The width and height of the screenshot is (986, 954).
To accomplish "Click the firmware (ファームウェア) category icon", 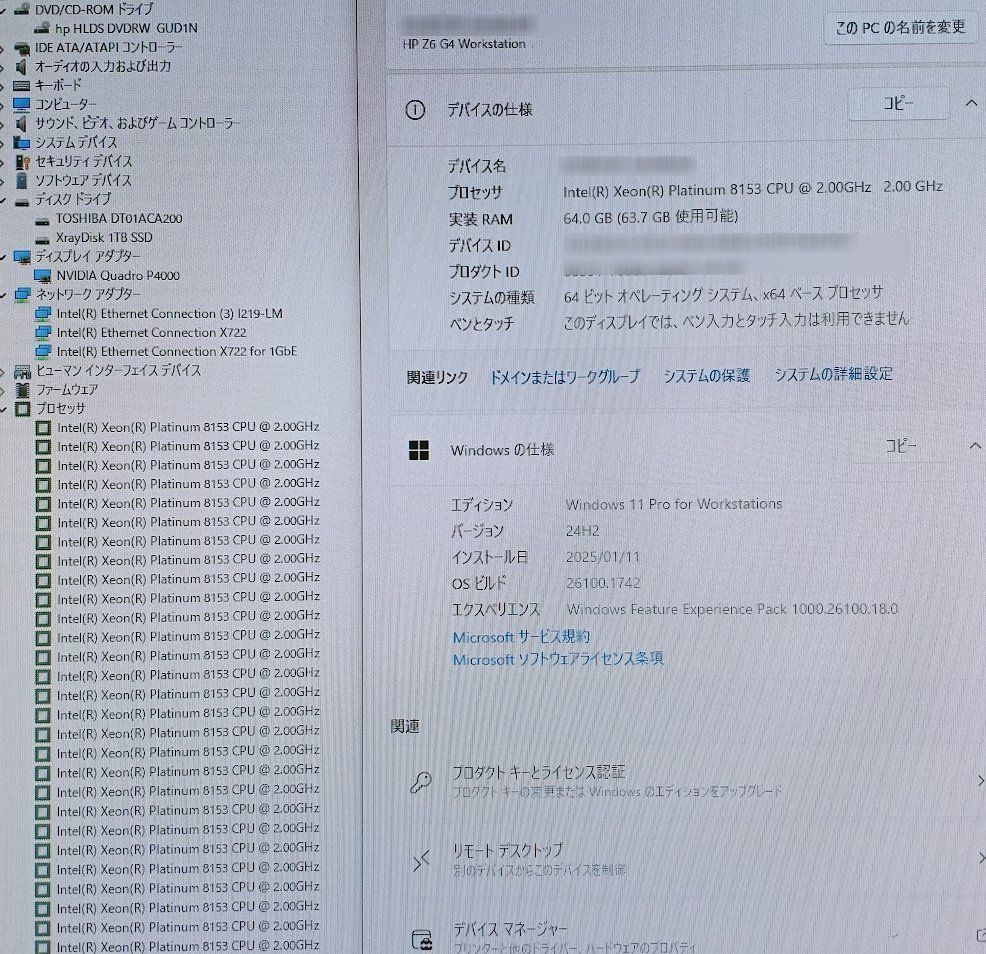I will (23, 390).
